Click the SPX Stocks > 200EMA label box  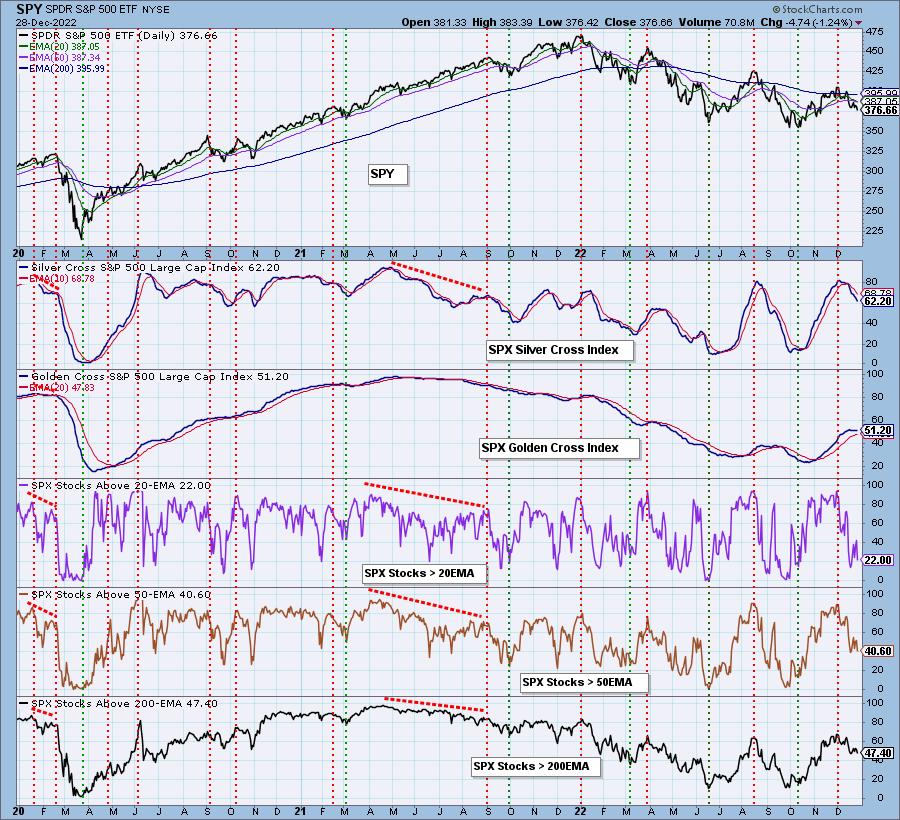click(x=536, y=767)
